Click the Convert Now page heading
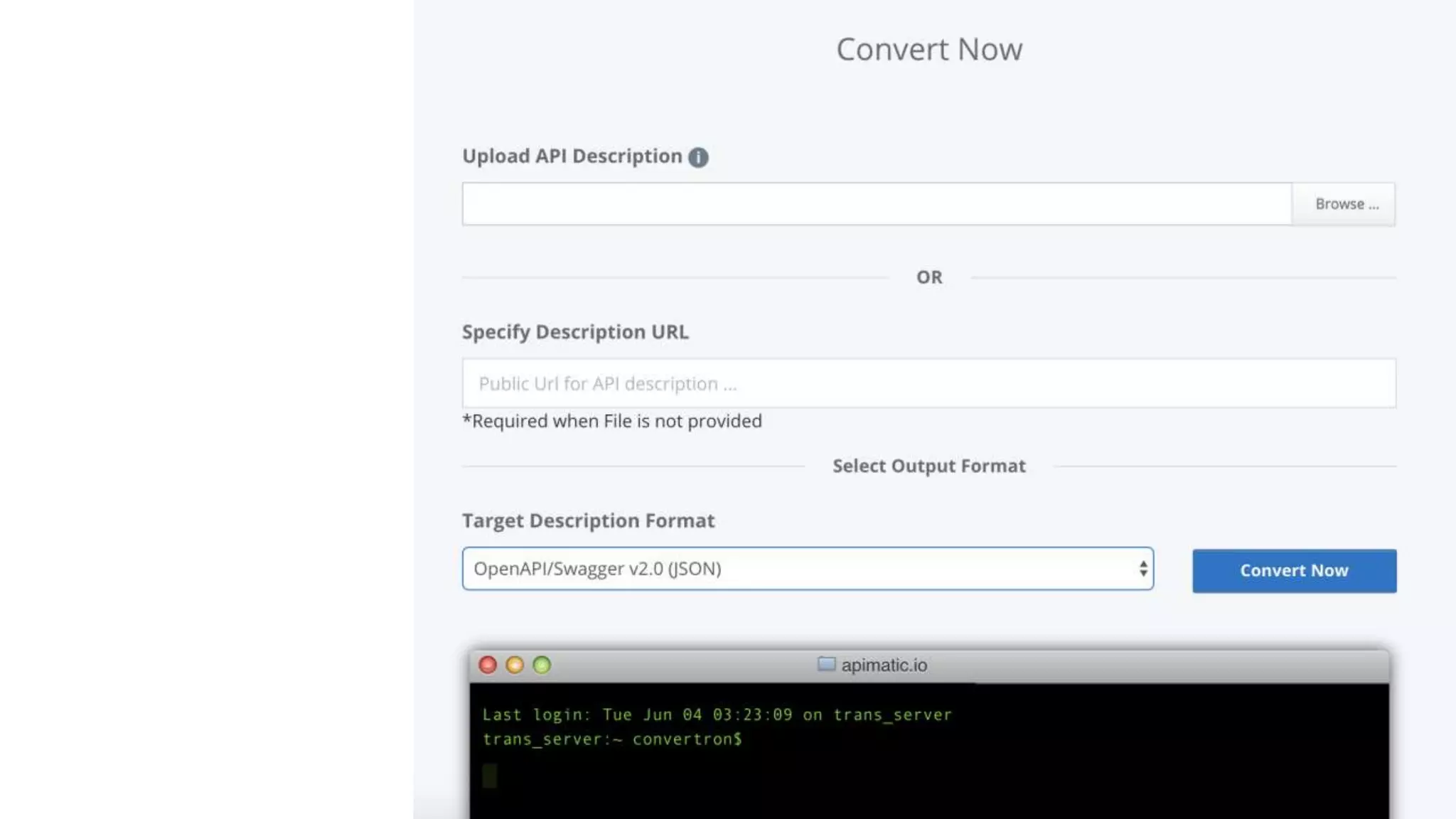1456x819 pixels. click(x=928, y=49)
